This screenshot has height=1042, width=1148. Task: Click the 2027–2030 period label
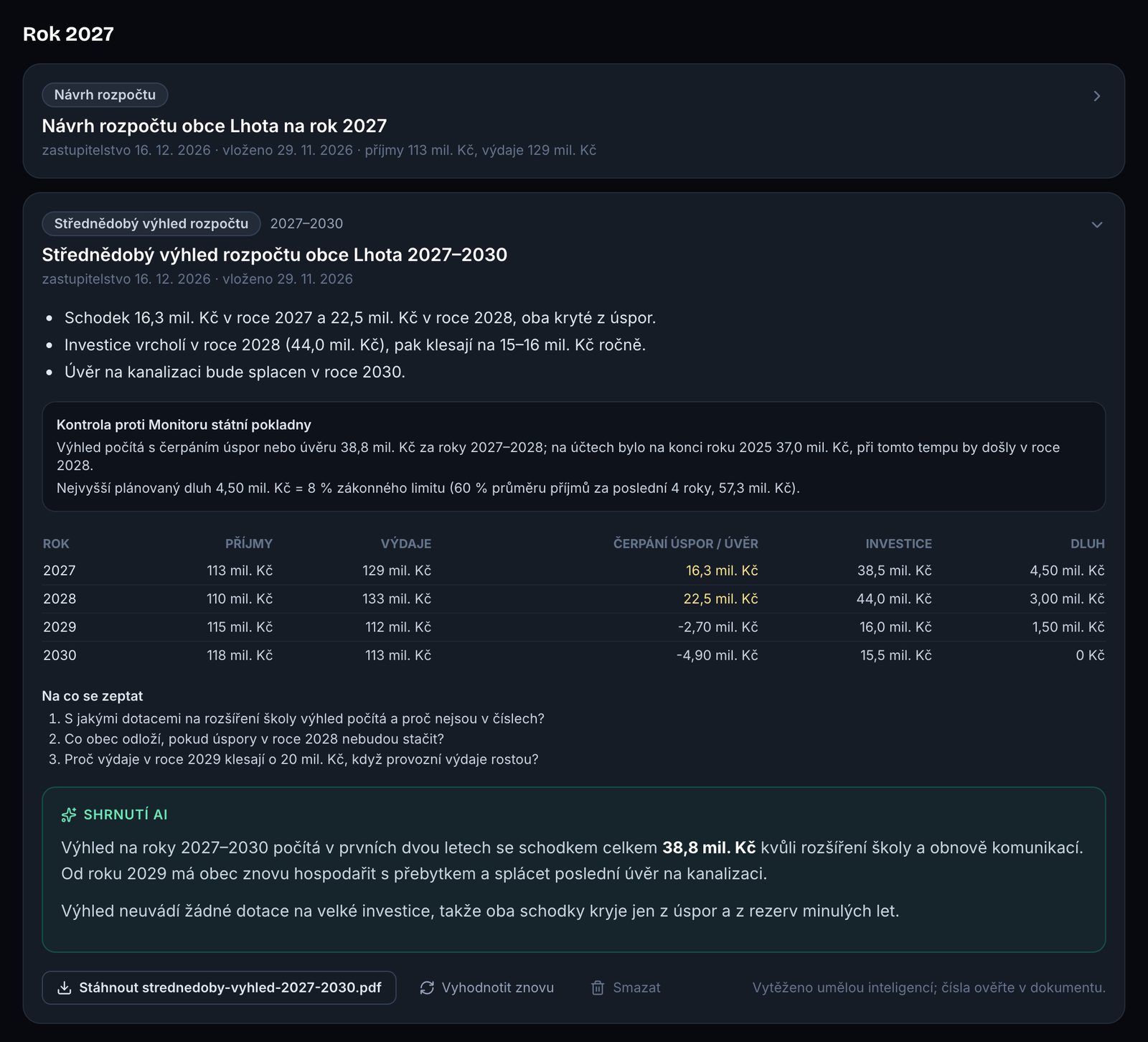click(x=306, y=223)
